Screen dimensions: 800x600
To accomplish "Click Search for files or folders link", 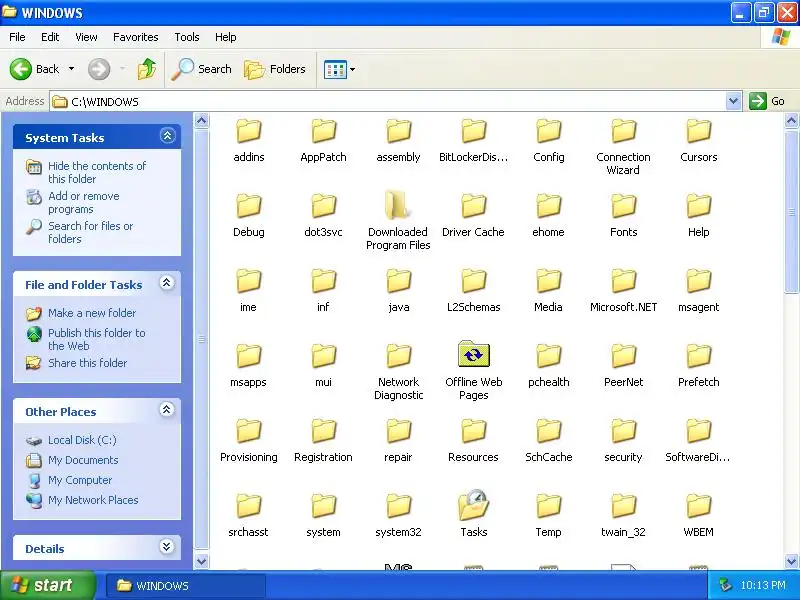I will pos(90,232).
